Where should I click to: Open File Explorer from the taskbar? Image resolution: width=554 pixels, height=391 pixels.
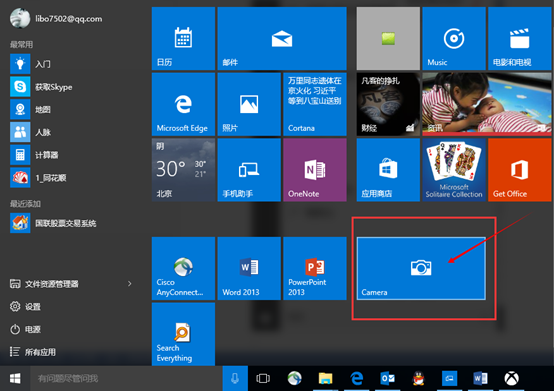325,378
